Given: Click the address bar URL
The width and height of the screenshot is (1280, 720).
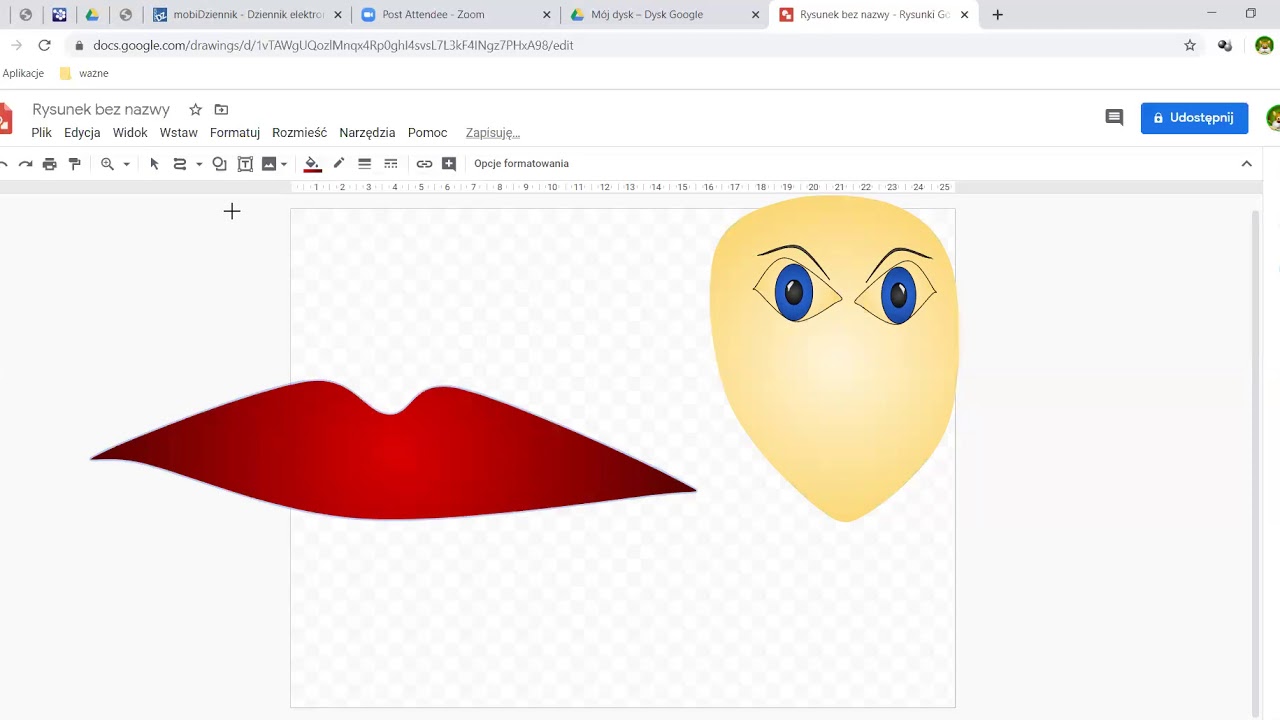Looking at the screenshot, I should point(333,46).
